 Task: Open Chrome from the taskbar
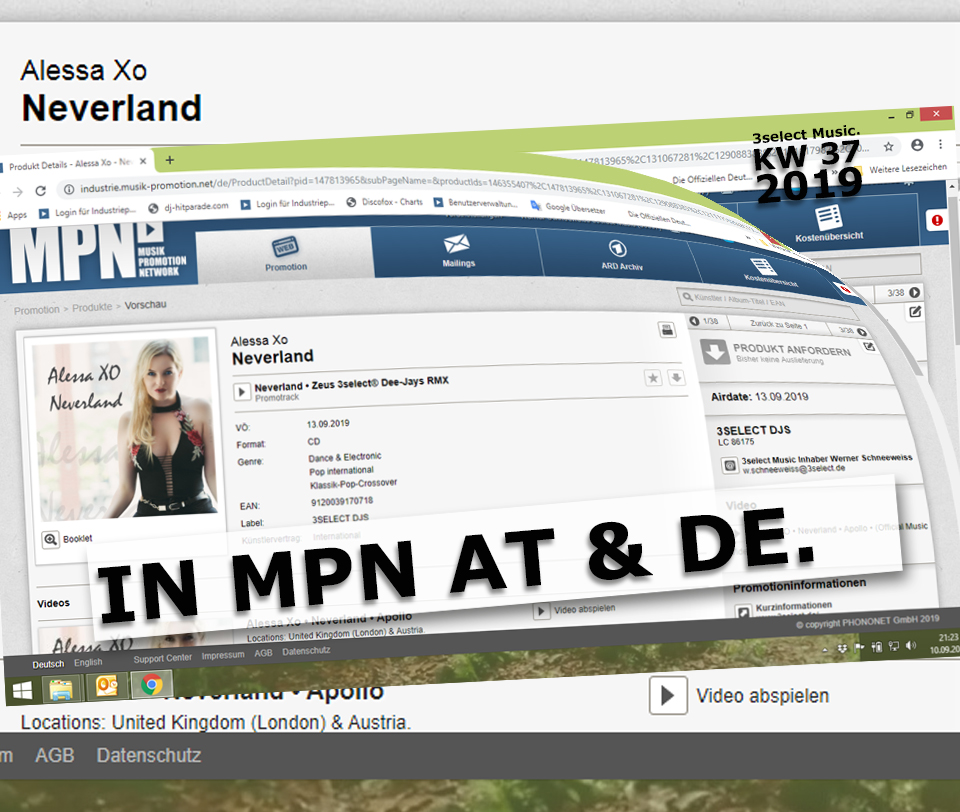click(152, 683)
